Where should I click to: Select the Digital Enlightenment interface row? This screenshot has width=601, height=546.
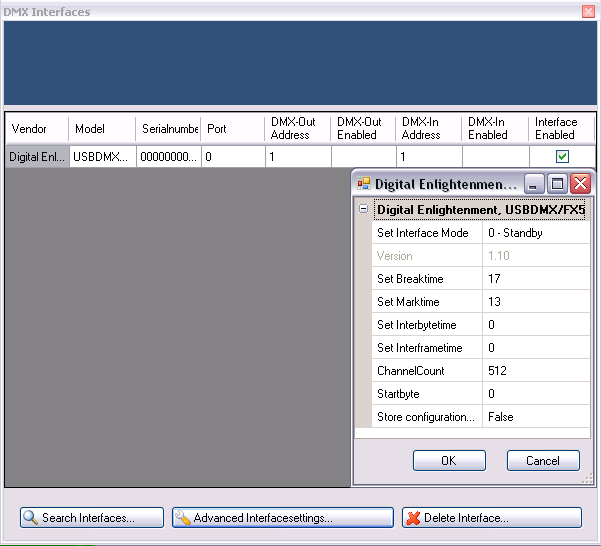[36, 157]
